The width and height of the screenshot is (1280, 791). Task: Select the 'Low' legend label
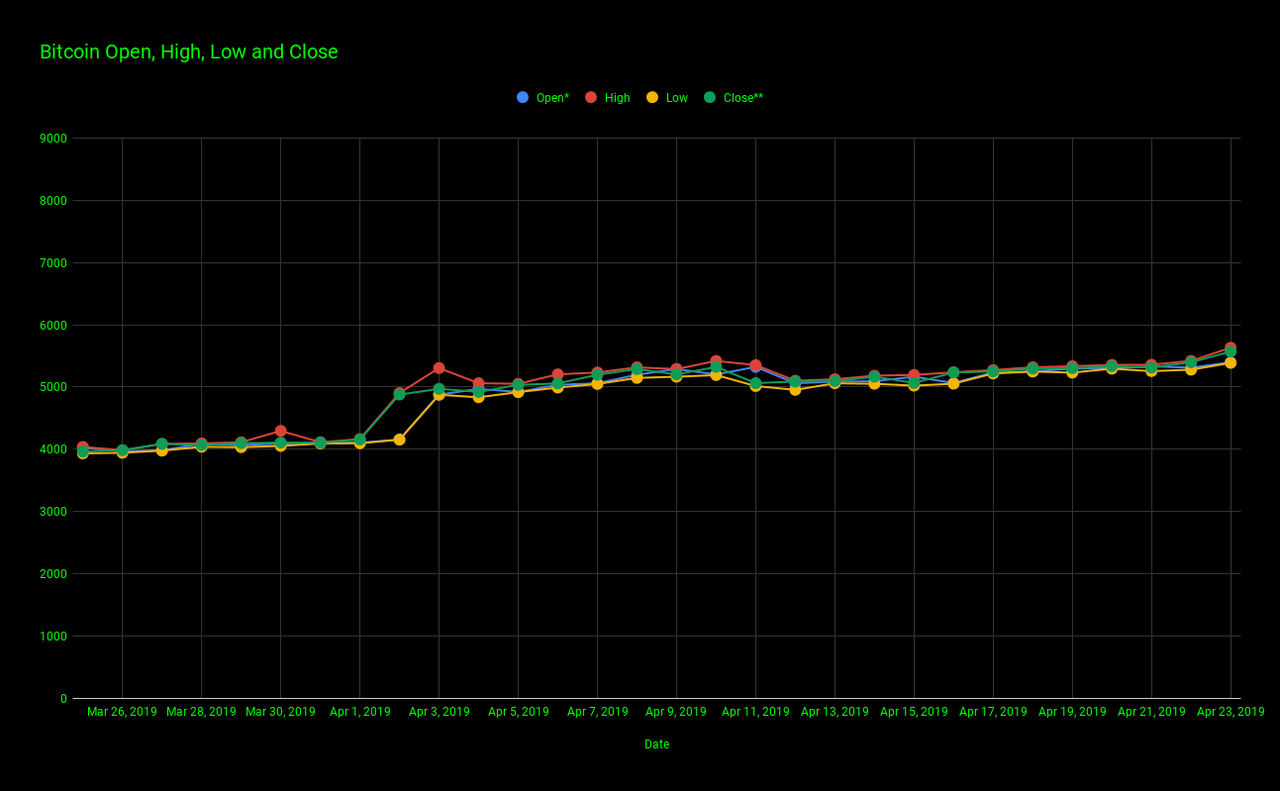coord(677,98)
